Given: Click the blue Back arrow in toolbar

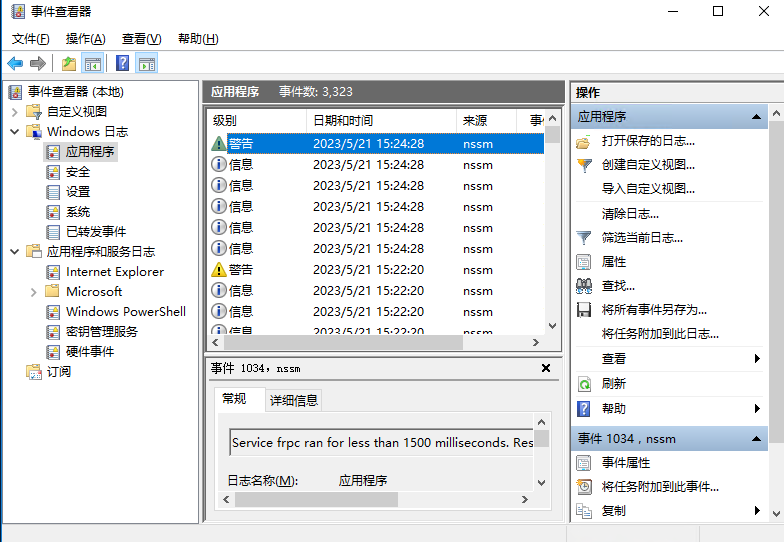Looking at the screenshot, I should point(15,64).
